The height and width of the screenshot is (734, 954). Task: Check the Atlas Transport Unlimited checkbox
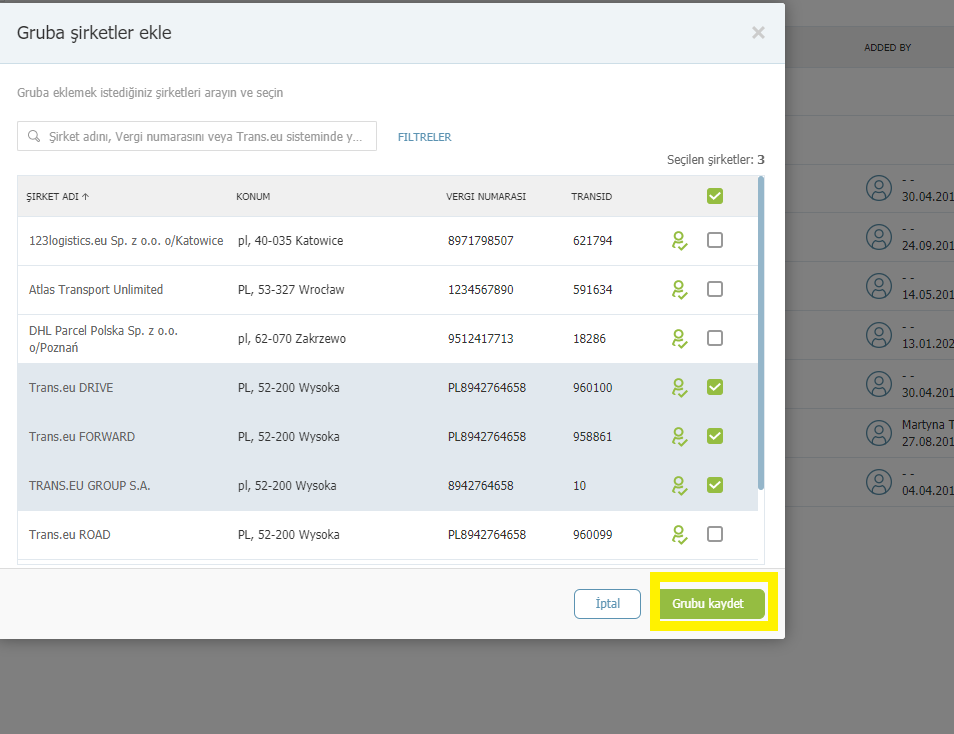pyautogui.click(x=715, y=289)
